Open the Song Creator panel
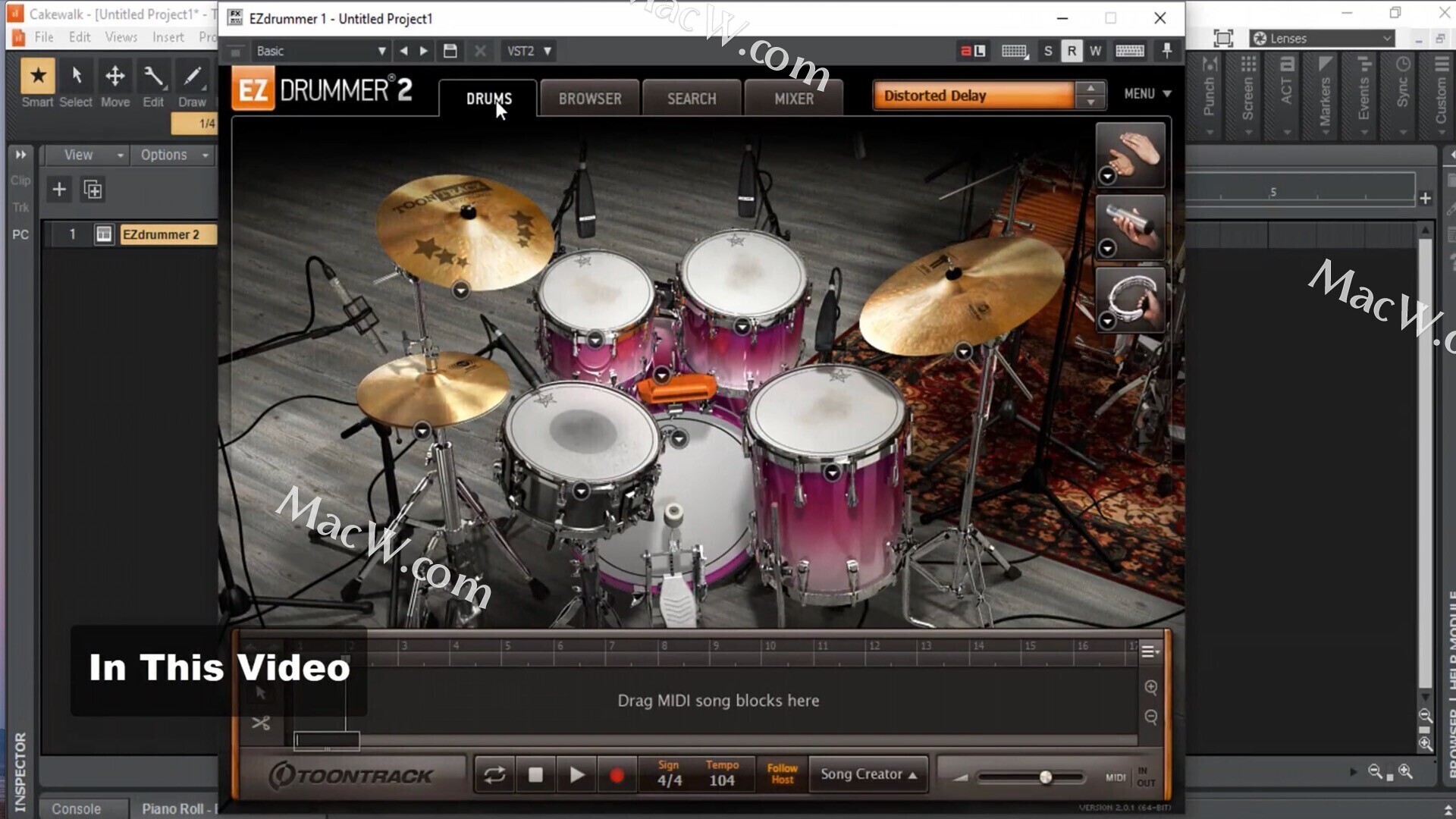The width and height of the screenshot is (1456, 819). (x=868, y=774)
